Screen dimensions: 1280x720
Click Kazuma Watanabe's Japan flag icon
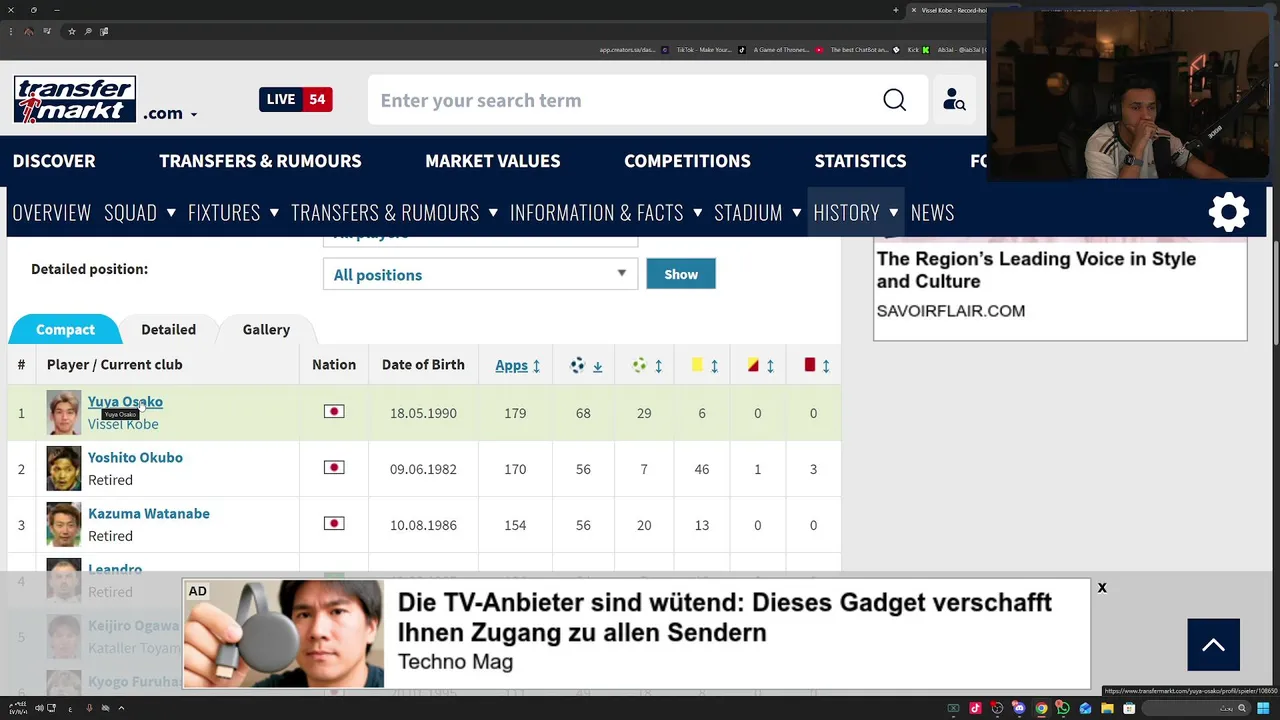point(334,524)
